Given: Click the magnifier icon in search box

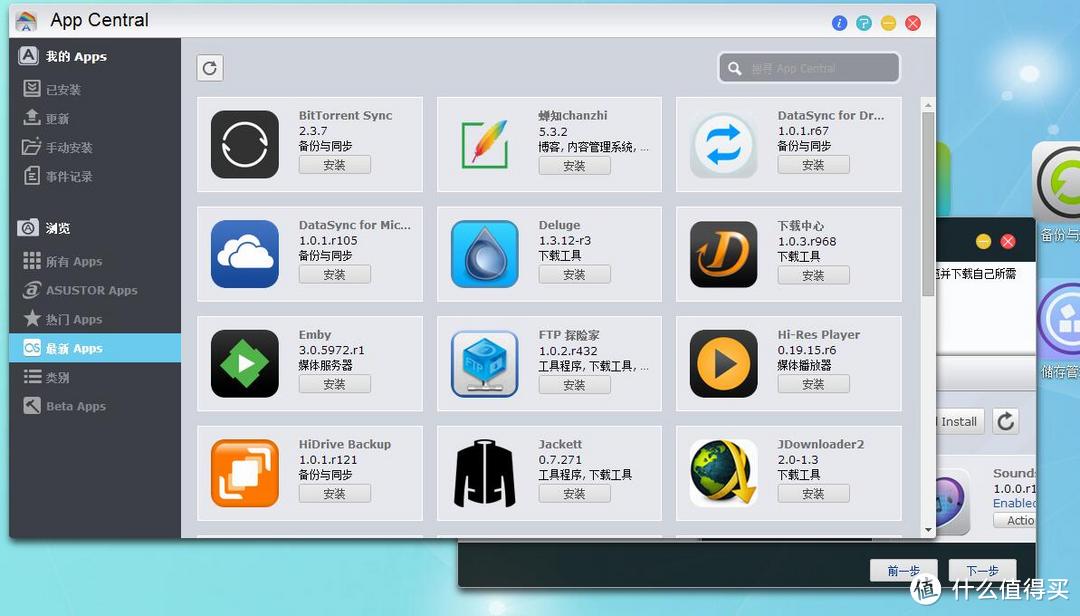Looking at the screenshot, I should click(x=735, y=68).
